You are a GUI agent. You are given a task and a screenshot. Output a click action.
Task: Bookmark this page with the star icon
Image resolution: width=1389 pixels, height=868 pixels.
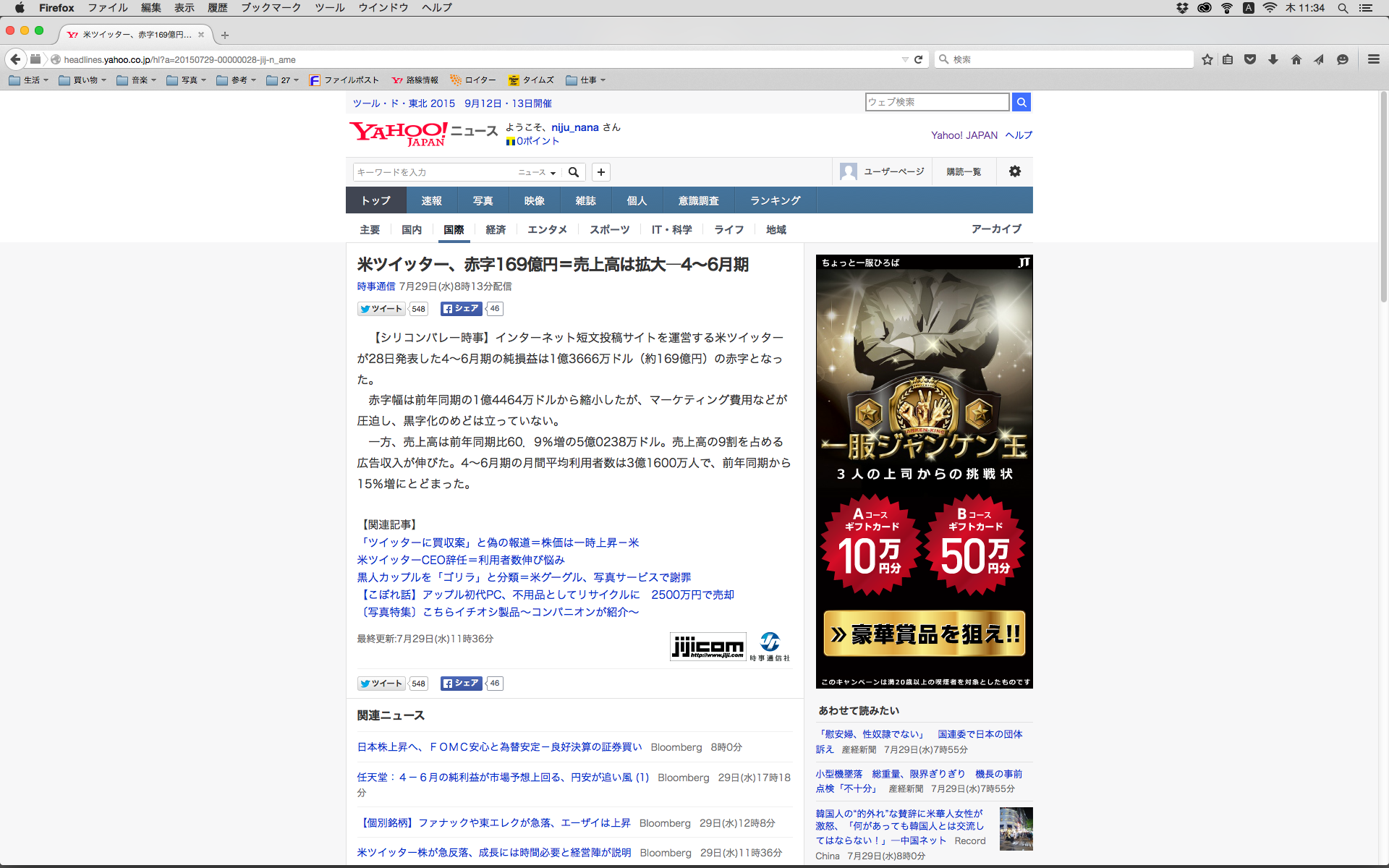(x=1207, y=59)
